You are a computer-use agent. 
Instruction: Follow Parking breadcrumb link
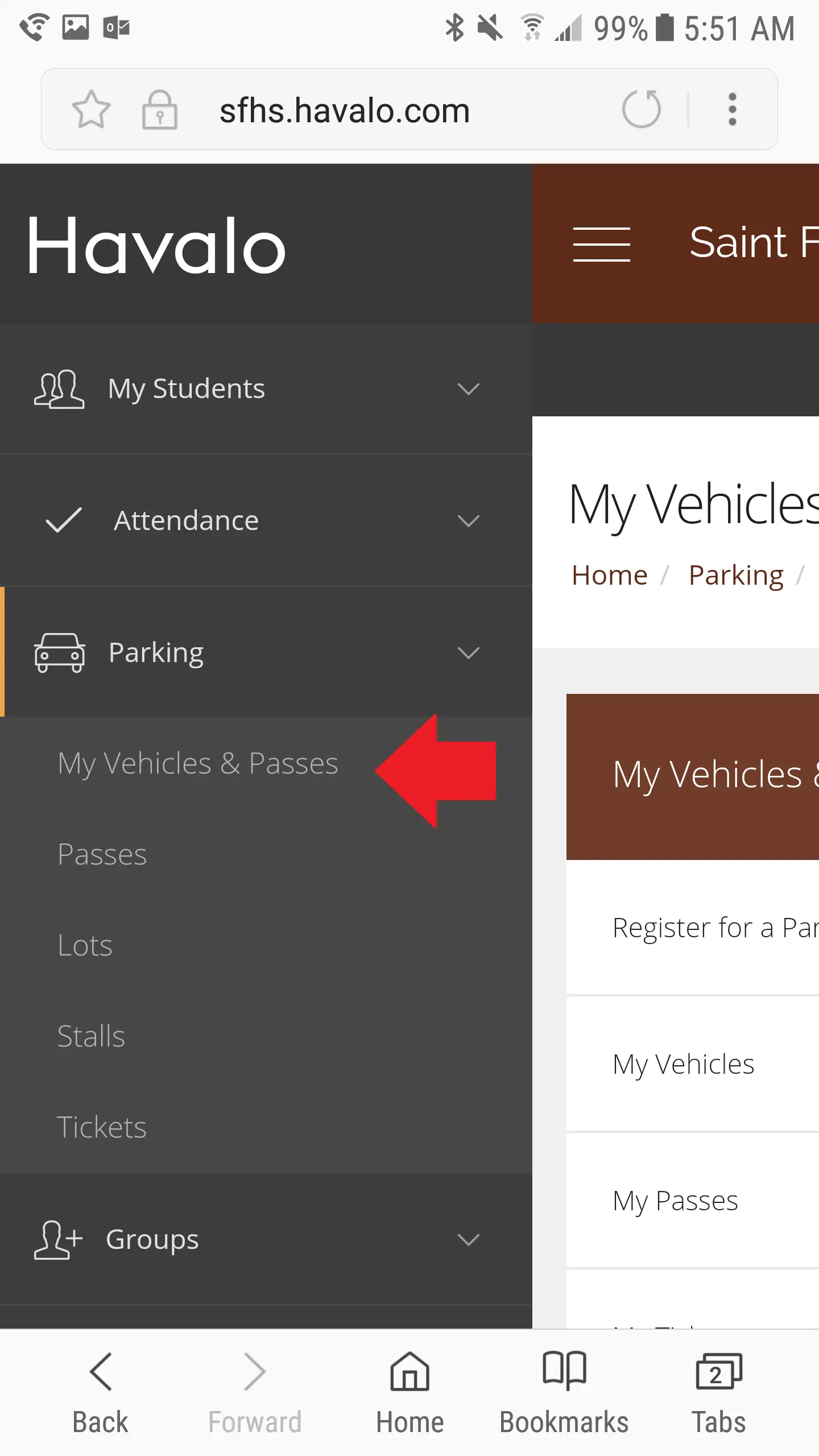click(x=736, y=576)
